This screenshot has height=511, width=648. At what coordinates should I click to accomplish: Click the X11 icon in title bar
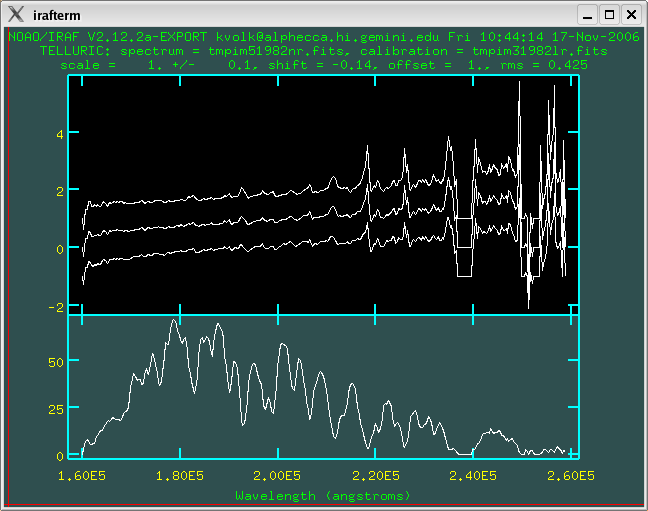pos(16,14)
